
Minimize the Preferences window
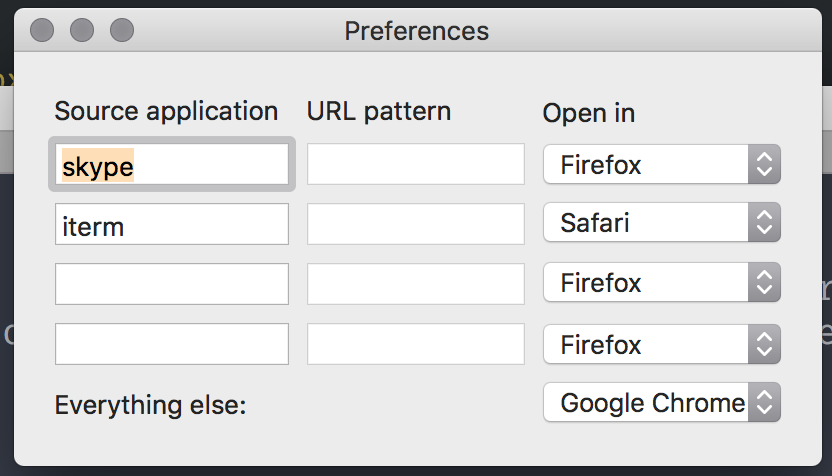point(82,31)
